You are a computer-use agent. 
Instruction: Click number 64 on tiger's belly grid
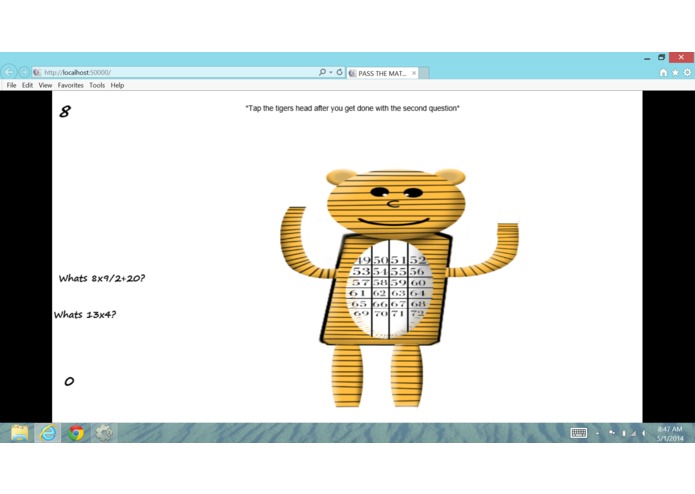[418, 293]
